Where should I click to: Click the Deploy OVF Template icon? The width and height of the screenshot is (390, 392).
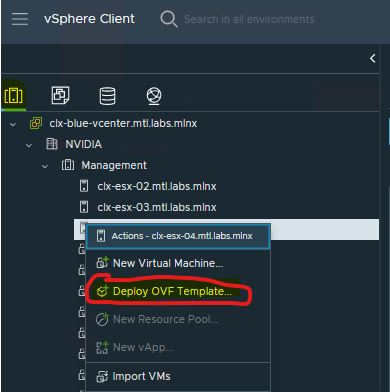point(102,291)
